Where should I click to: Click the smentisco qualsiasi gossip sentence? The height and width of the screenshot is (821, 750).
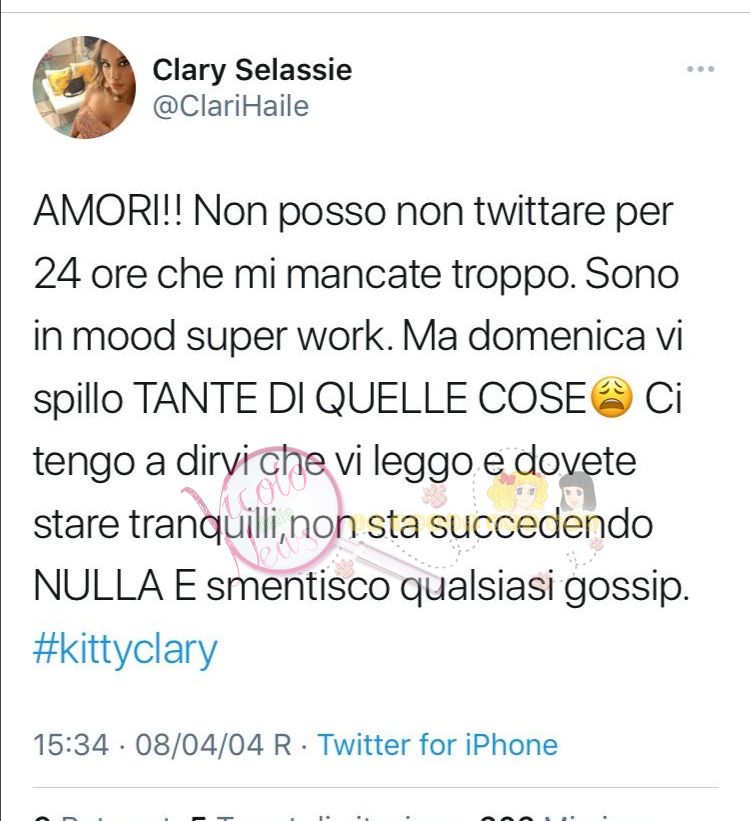[x=446, y=587]
